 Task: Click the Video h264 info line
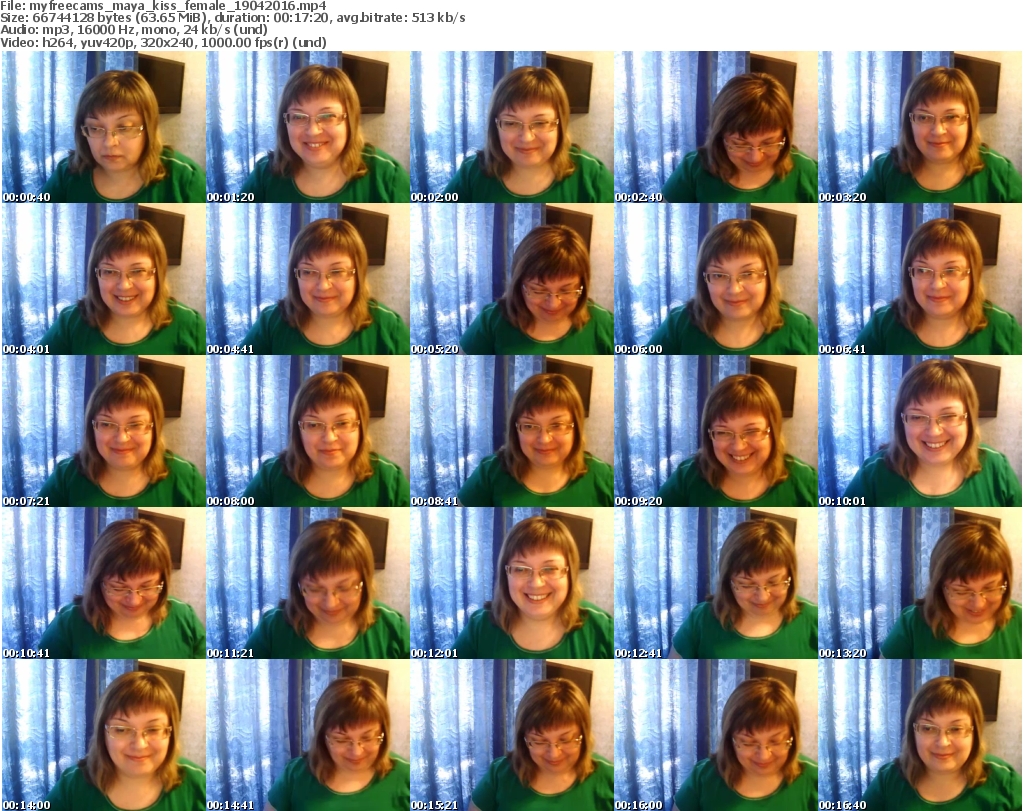(x=163, y=42)
